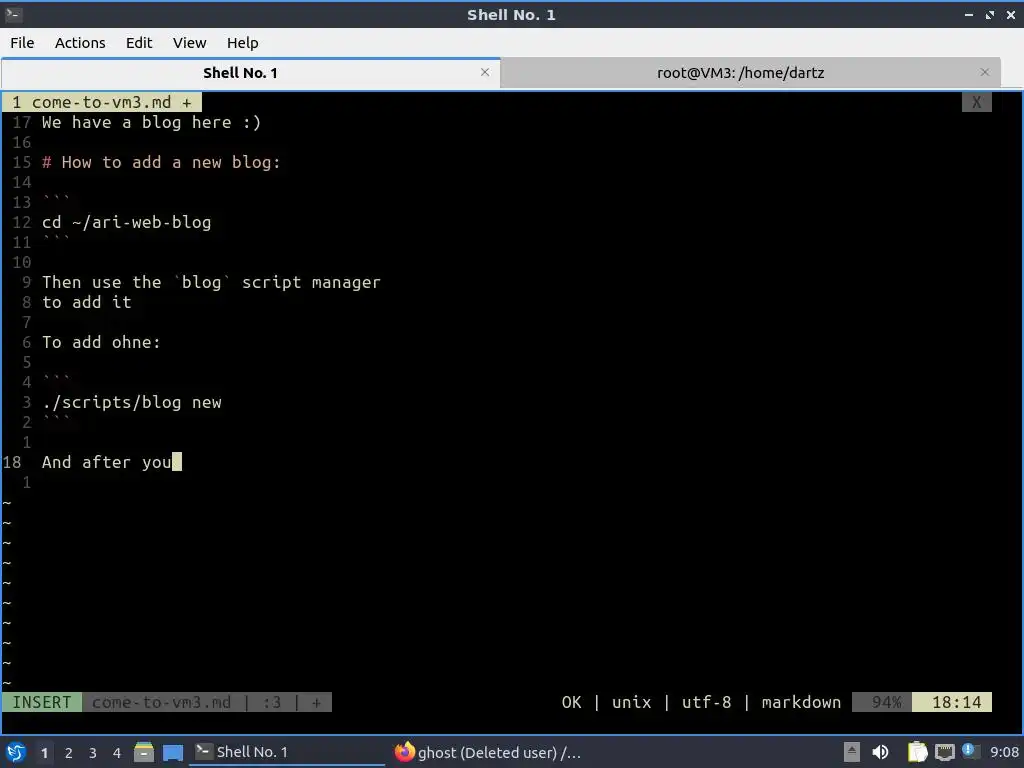Open the Actions menu
The image size is (1024, 768).
pyautogui.click(x=80, y=42)
